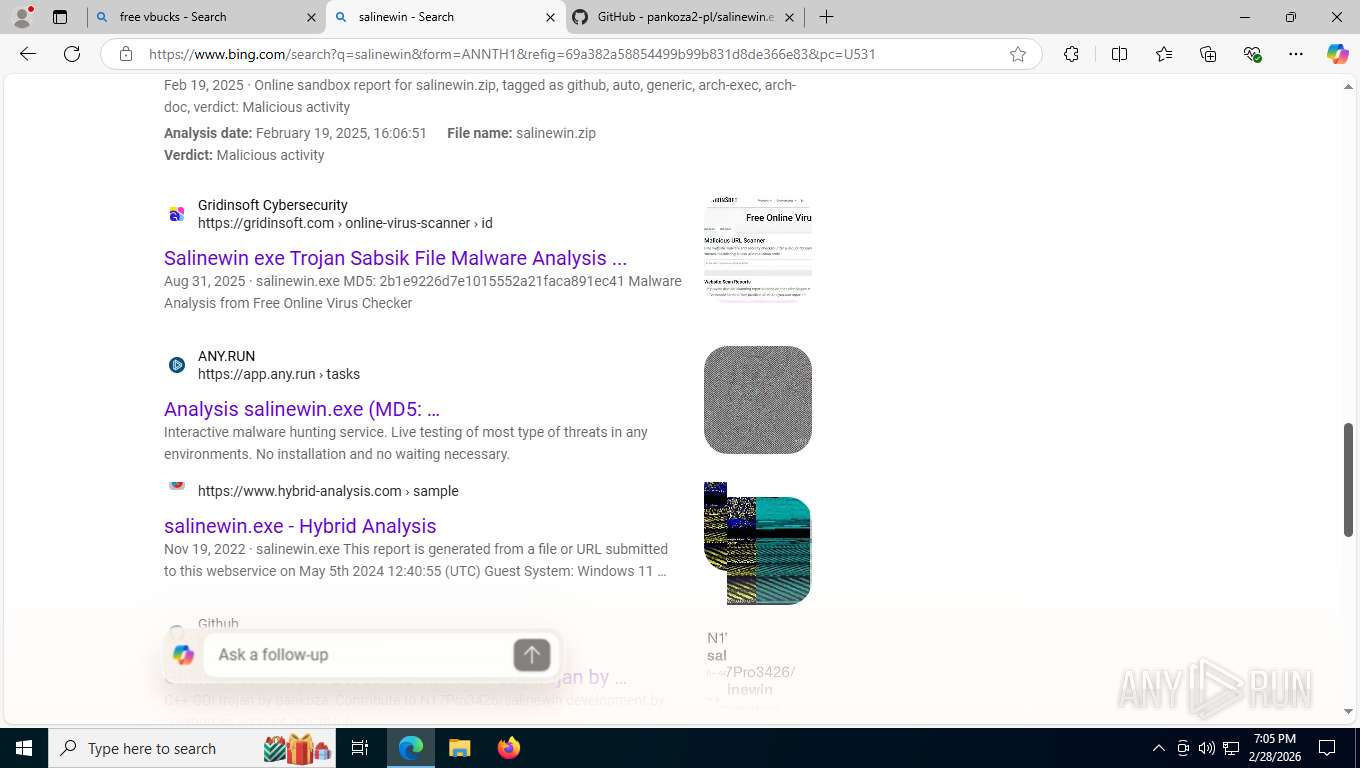Screen dimensions: 1360x768
Task: Click the address bar URL
Action: pos(512,54)
